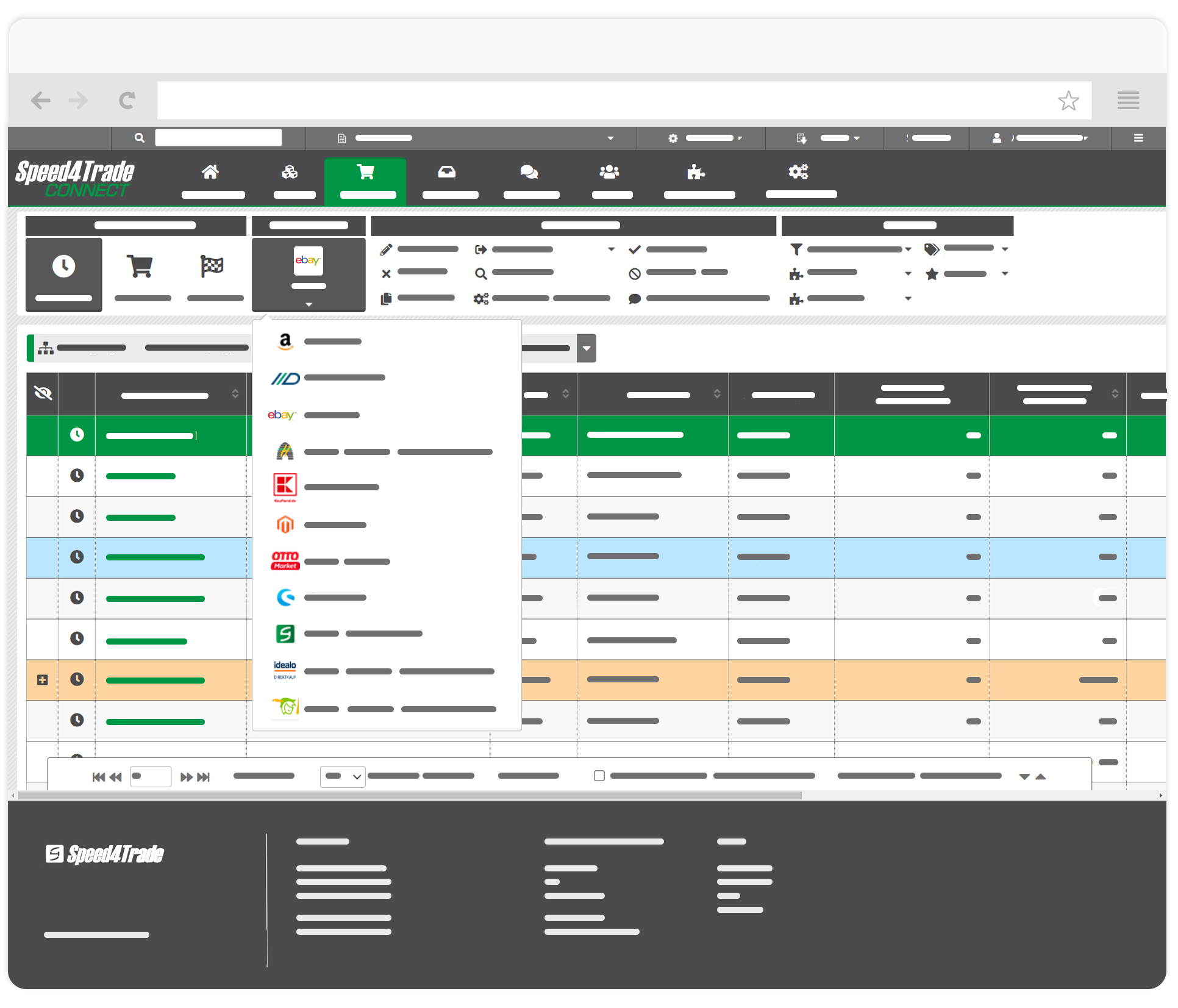
Task: Expand the orange row using its plus toggle
Action: click(x=41, y=679)
